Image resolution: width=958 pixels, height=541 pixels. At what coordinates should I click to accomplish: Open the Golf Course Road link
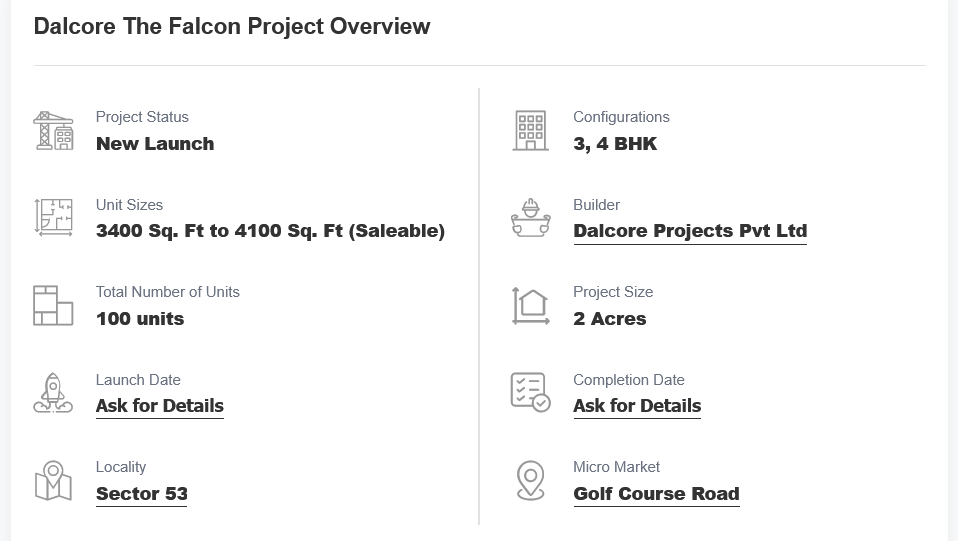[x=656, y=494]
